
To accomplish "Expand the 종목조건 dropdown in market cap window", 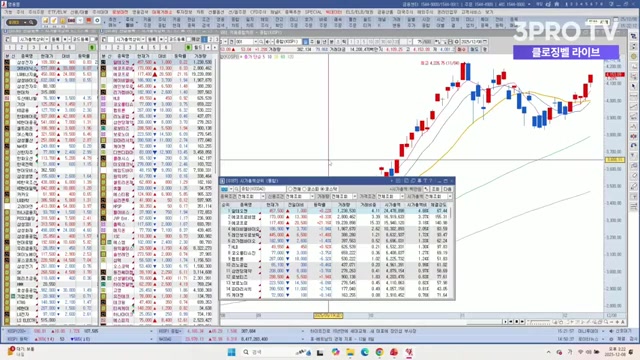I will [262, 196].
